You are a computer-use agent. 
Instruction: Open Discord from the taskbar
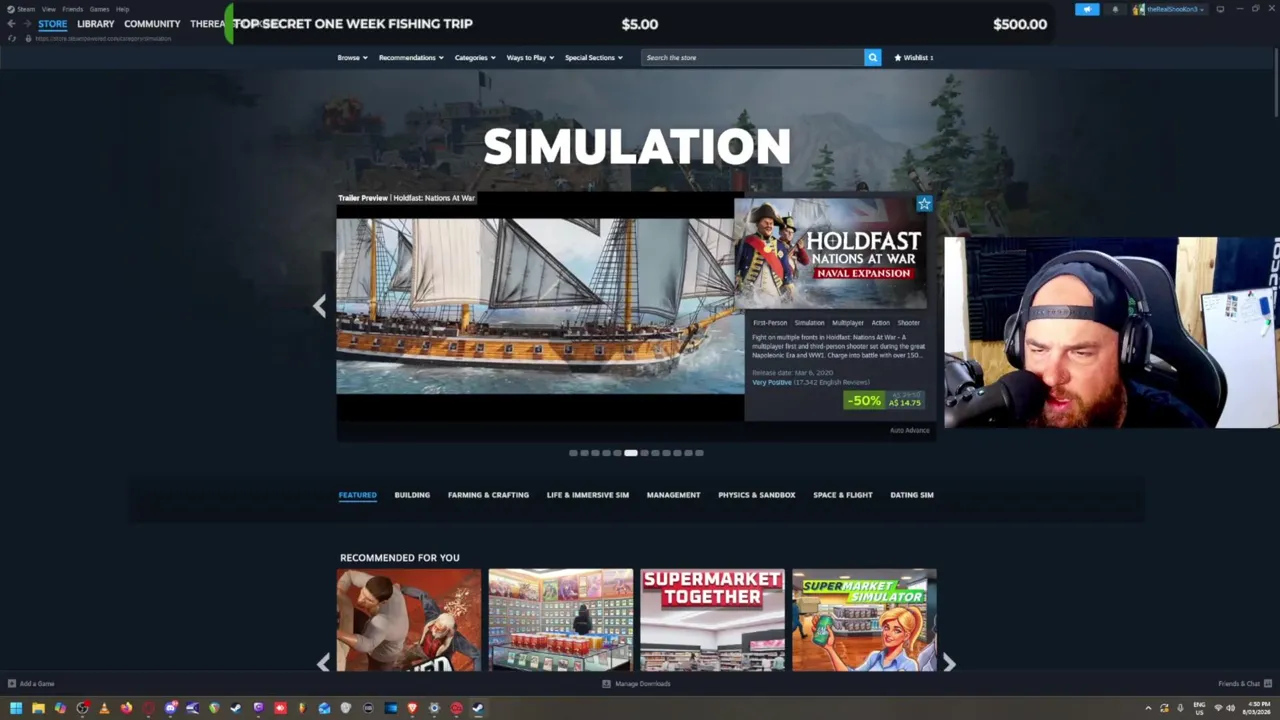pos(171,708)
